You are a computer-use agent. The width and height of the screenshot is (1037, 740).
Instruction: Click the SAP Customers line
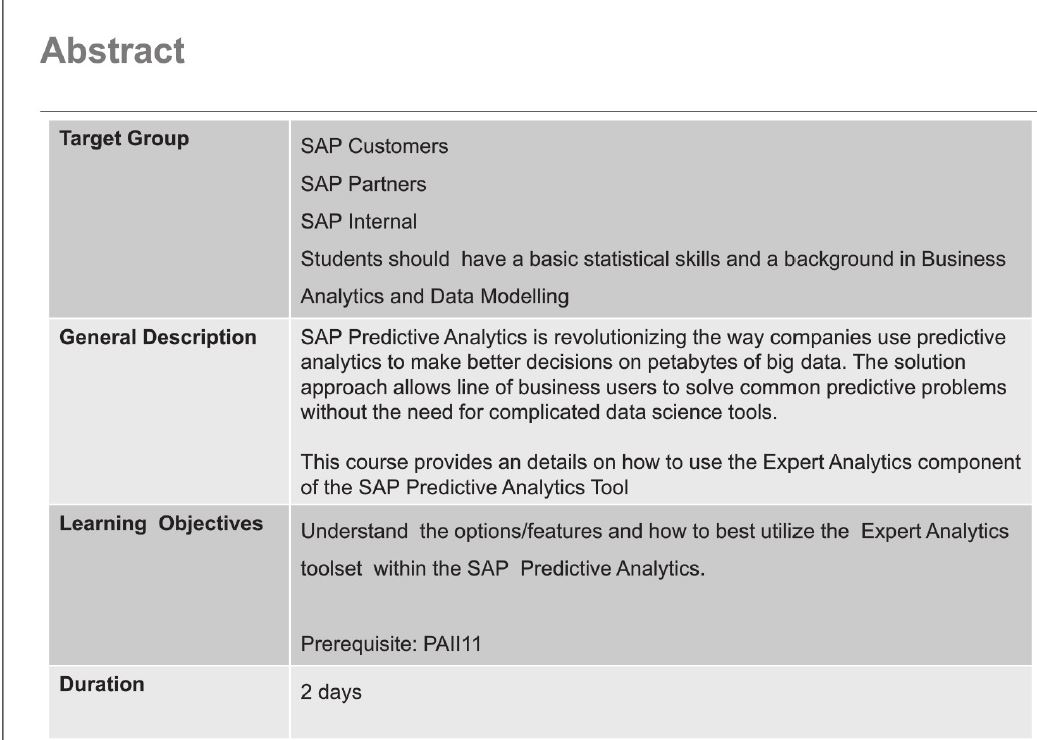pos(374,146)
